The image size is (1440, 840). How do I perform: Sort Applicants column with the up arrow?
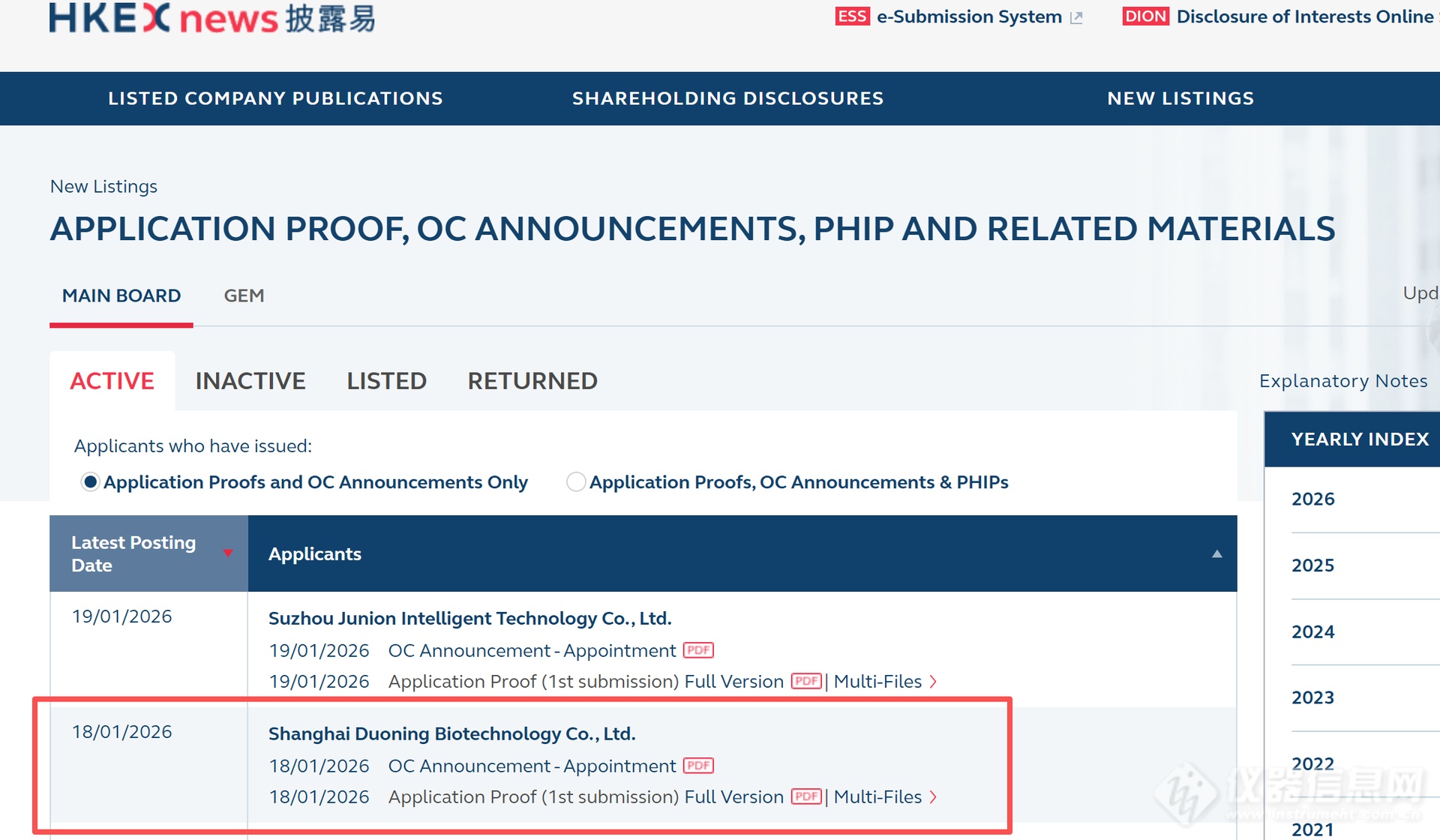[1217, 553]
